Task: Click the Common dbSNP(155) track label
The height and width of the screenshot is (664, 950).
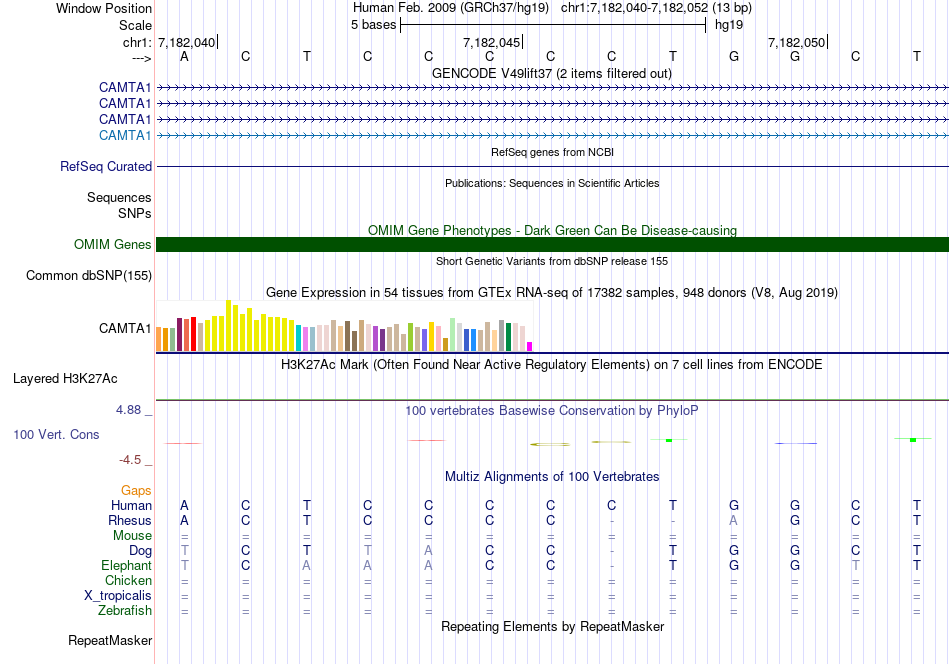Action: 89,275
